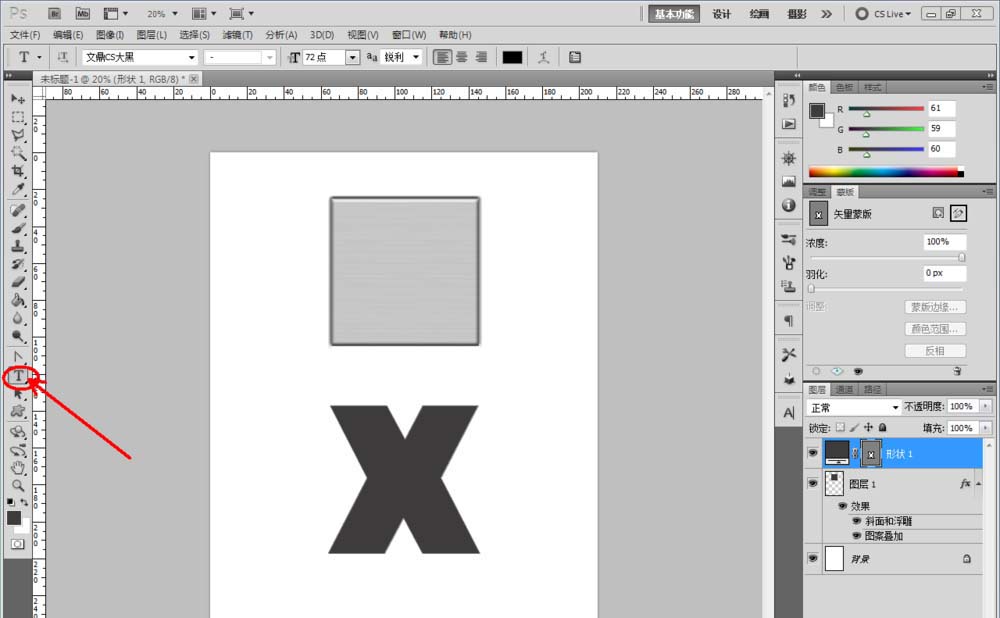The width and height of the screenshot is (1000, 618).
Task: Hide the 图层 1 layer
Action: 812,483
